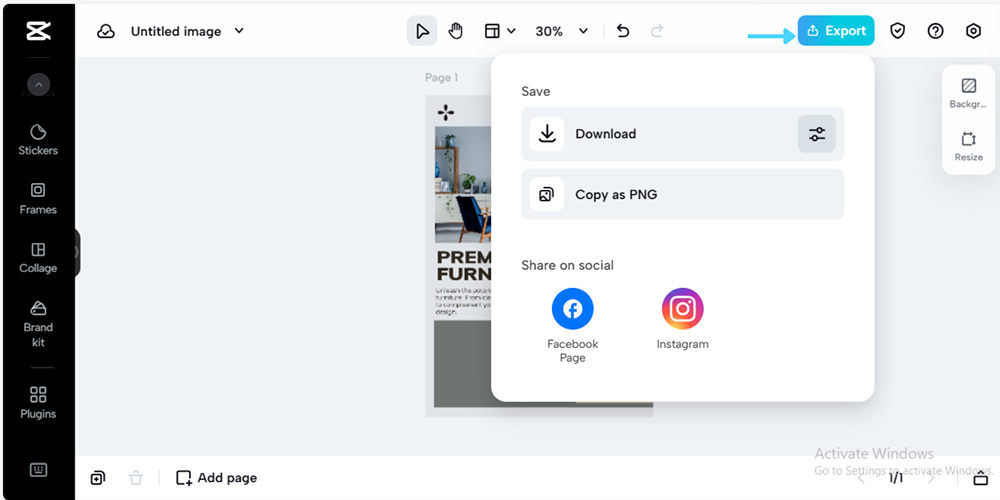Open the Stickers panel
Image resolution: width=1000 pixels, height=500 pixels.
tap(38, 139)
